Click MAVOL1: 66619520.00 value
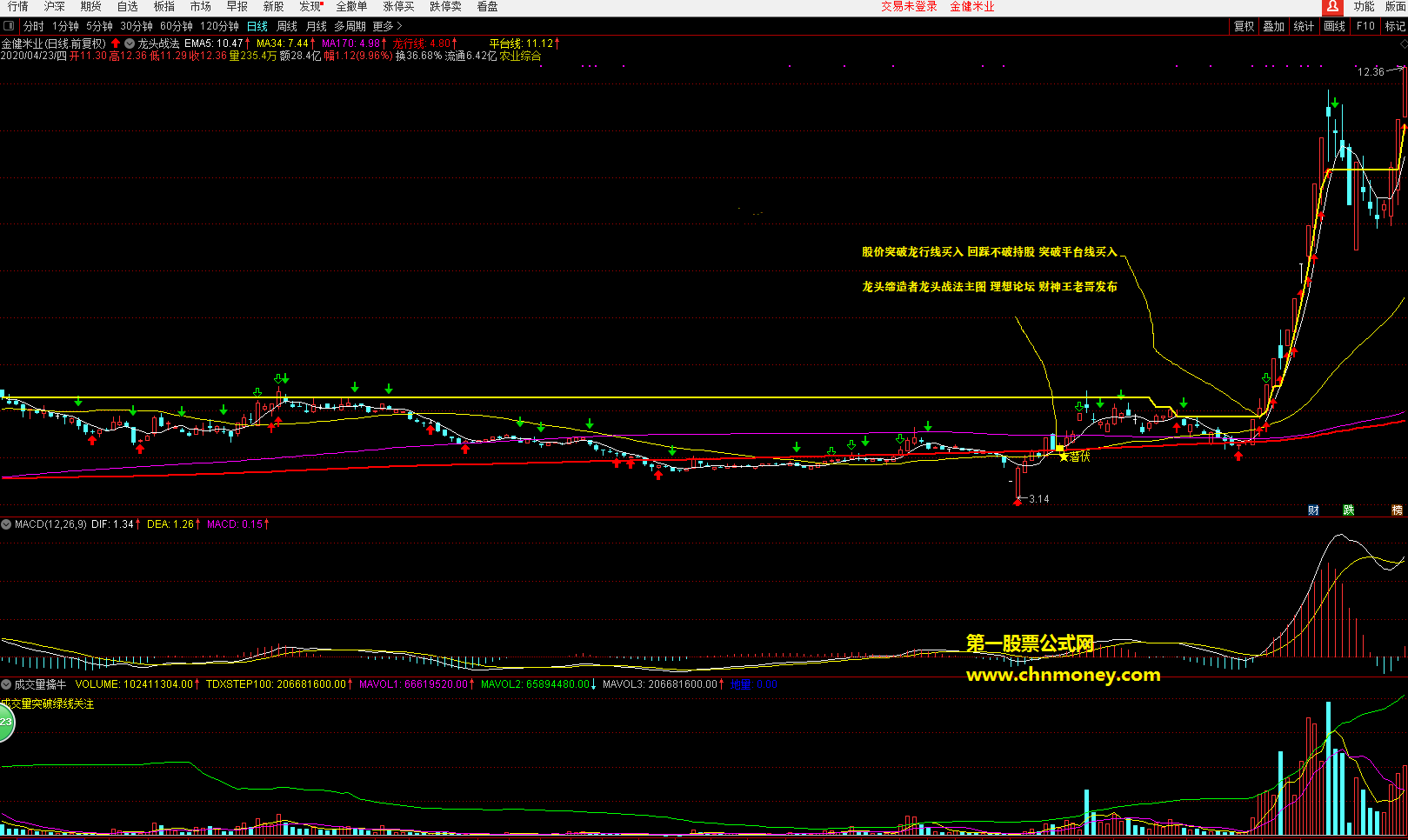 pos(414,684)
